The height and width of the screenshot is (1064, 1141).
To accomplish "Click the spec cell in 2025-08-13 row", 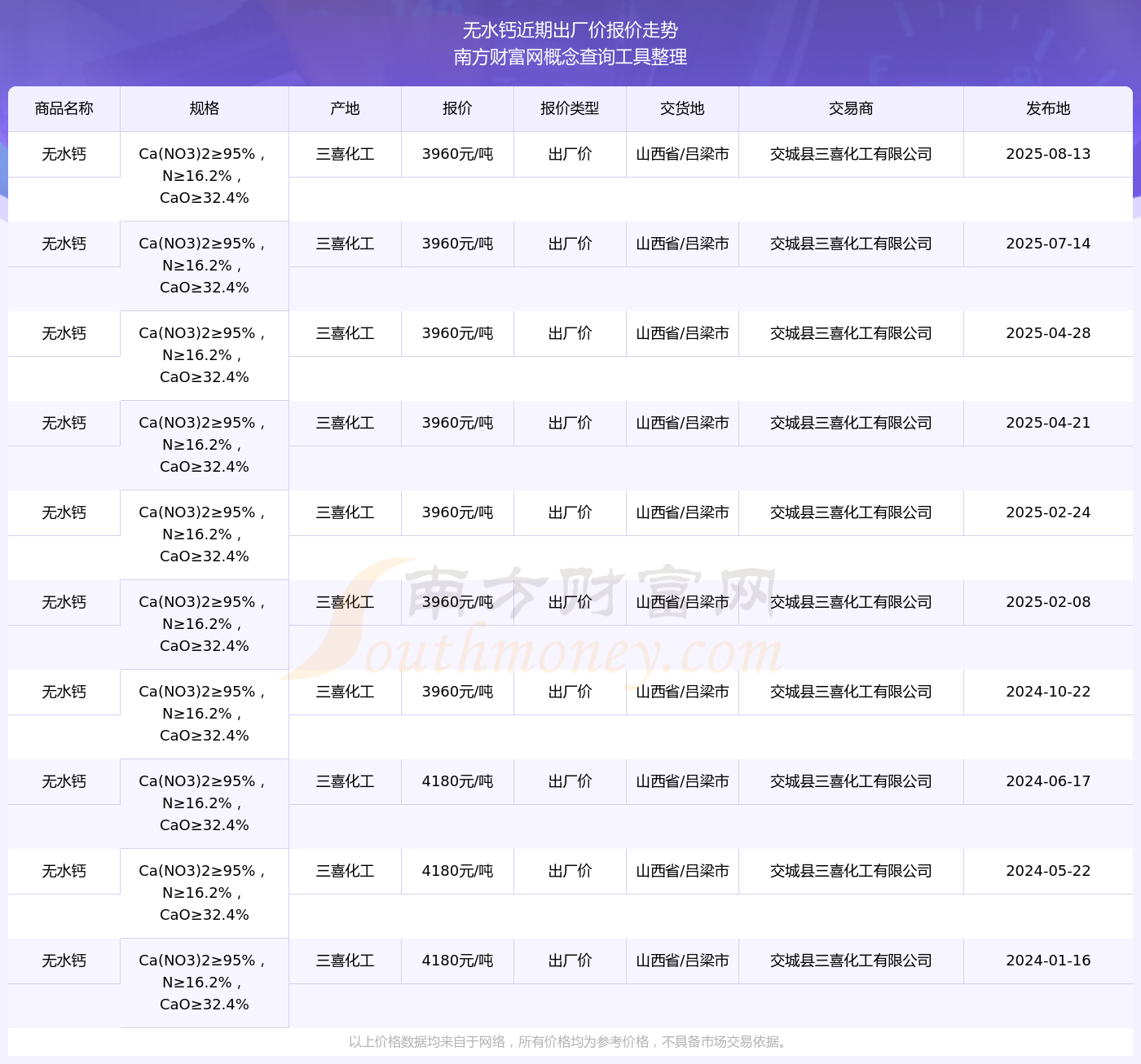I will [205, 176].
